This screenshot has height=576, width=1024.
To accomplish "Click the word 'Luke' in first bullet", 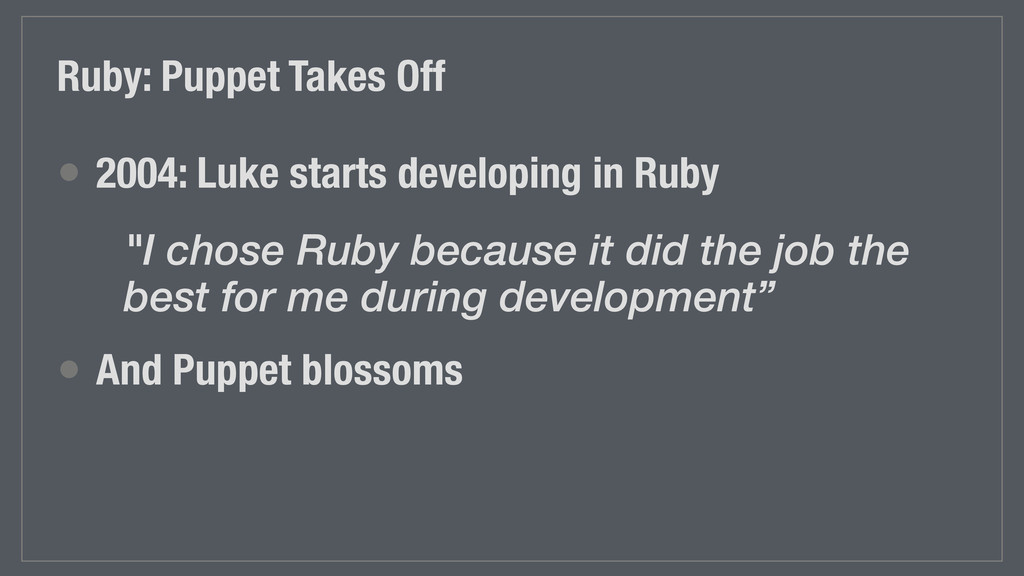I will (237, 174).
